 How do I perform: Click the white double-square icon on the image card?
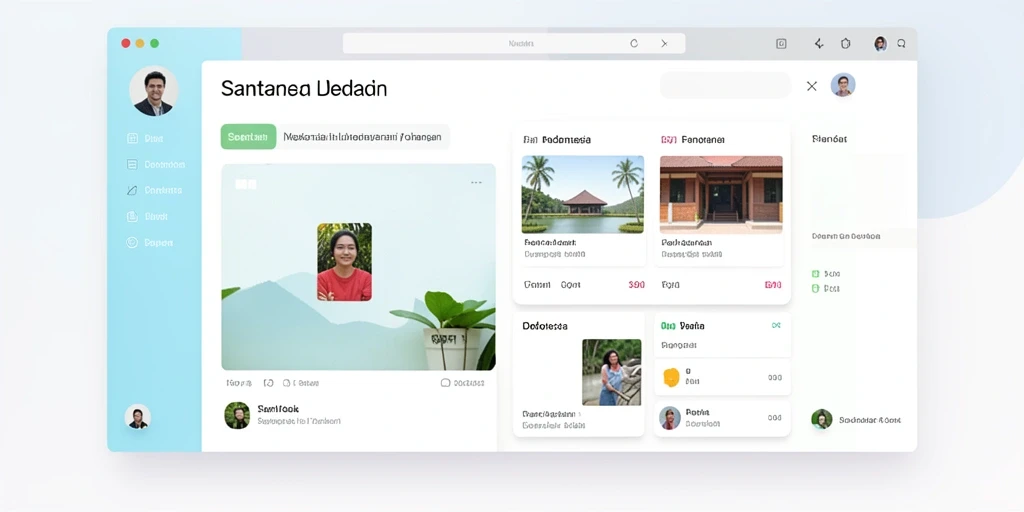[246, 184]
